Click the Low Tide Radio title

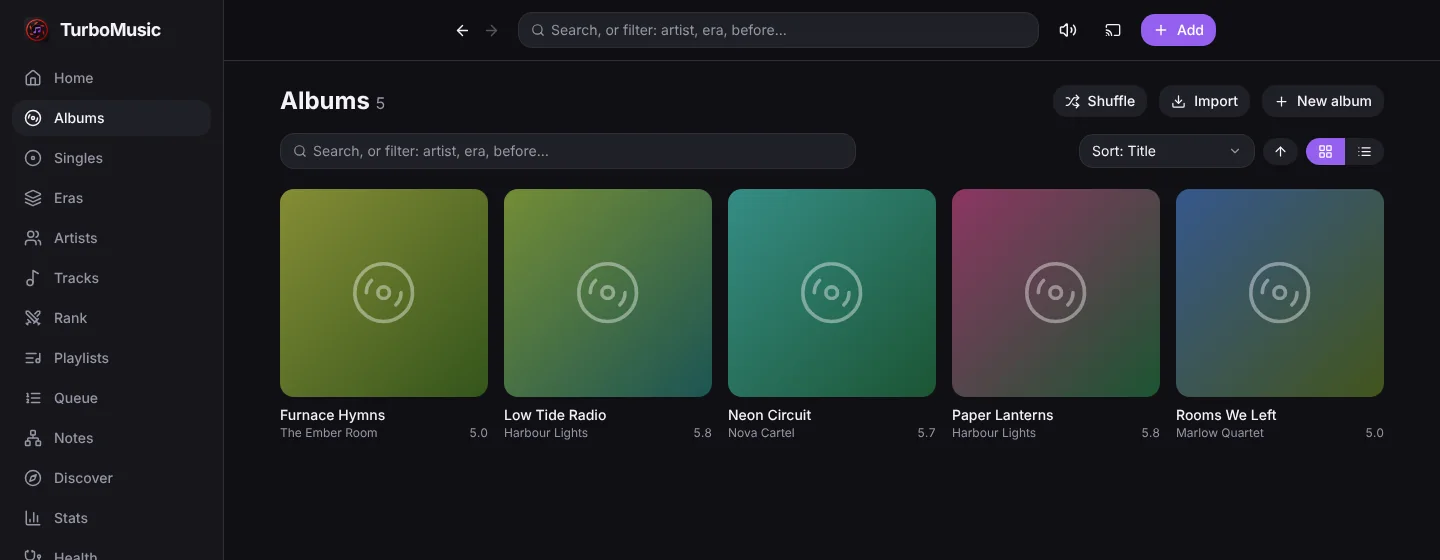point(555,415)
